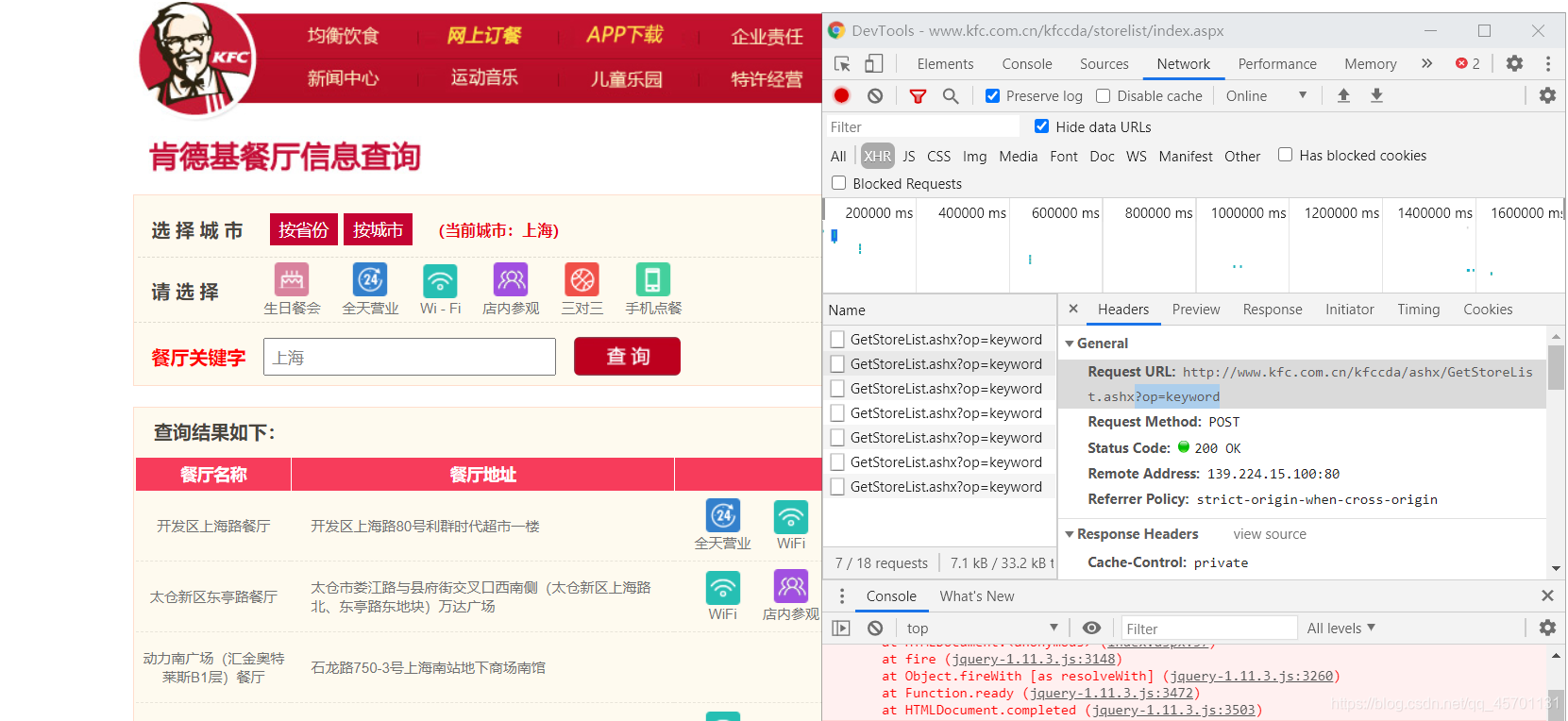
Task: Open the Response tab of request
Action: click(1272, 309)
